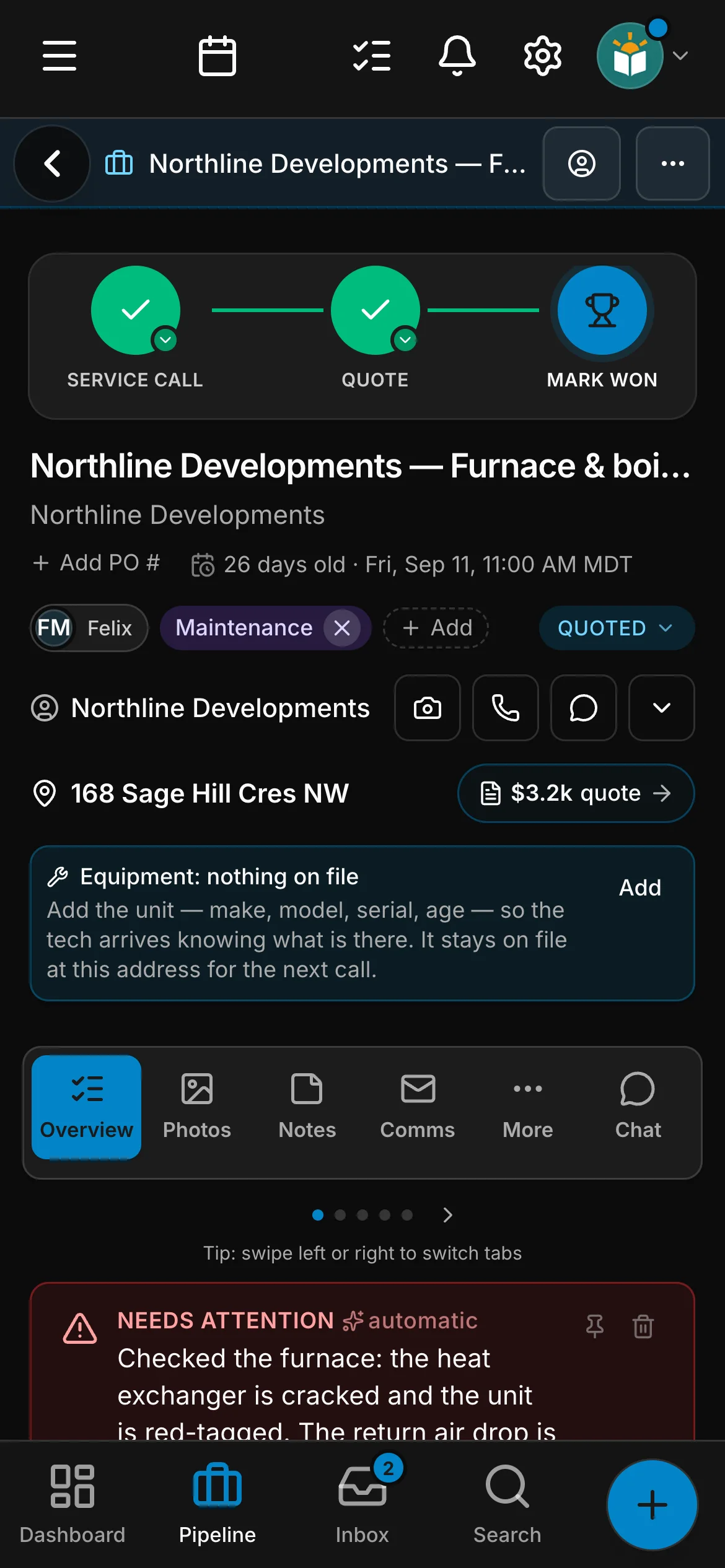Image resolution: width=725 pixels, height=1568 pixels.
Task: Call Northline Developments via phone icon
Action: (x=506, y=708)
